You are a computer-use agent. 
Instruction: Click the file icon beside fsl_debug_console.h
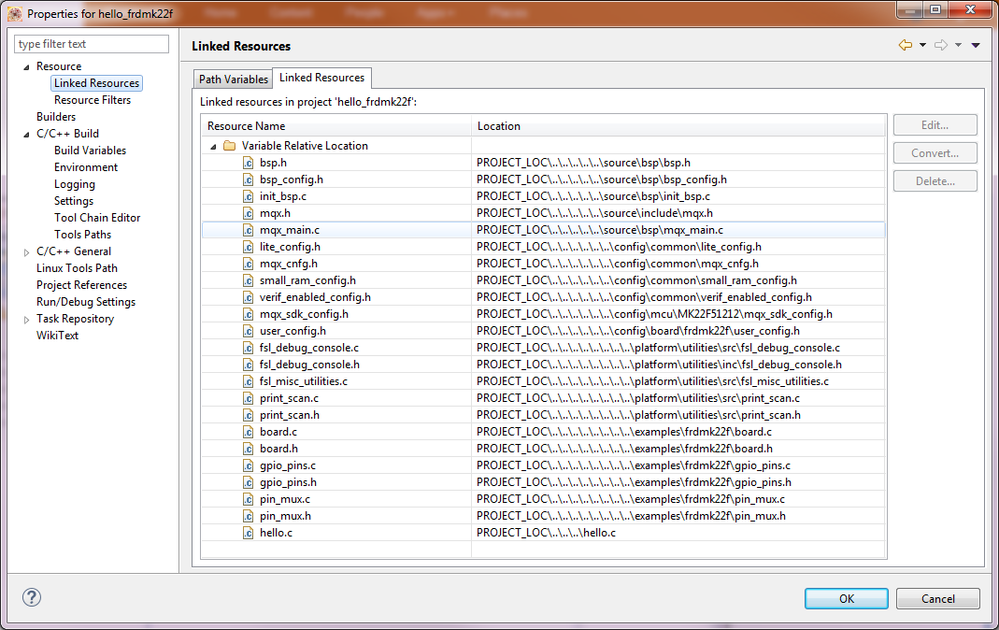[248, 364]
